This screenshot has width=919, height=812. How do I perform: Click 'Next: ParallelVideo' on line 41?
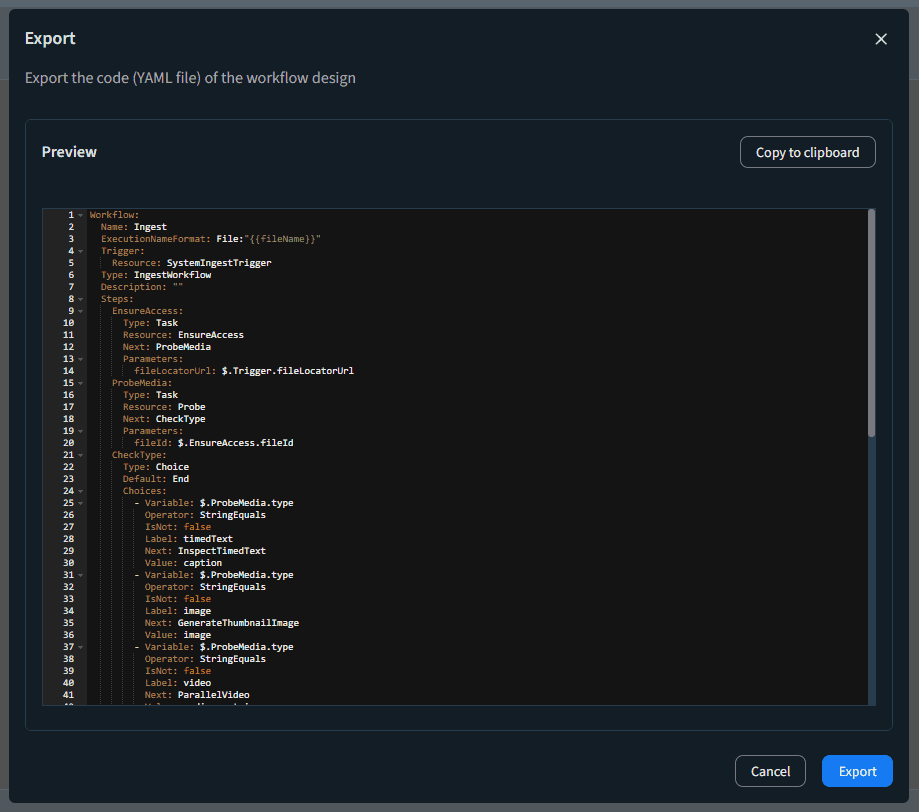click(197, 695)
